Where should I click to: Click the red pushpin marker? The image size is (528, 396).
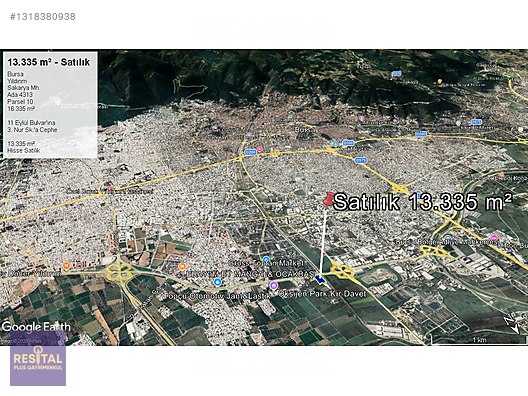click(x=328, y=199)
